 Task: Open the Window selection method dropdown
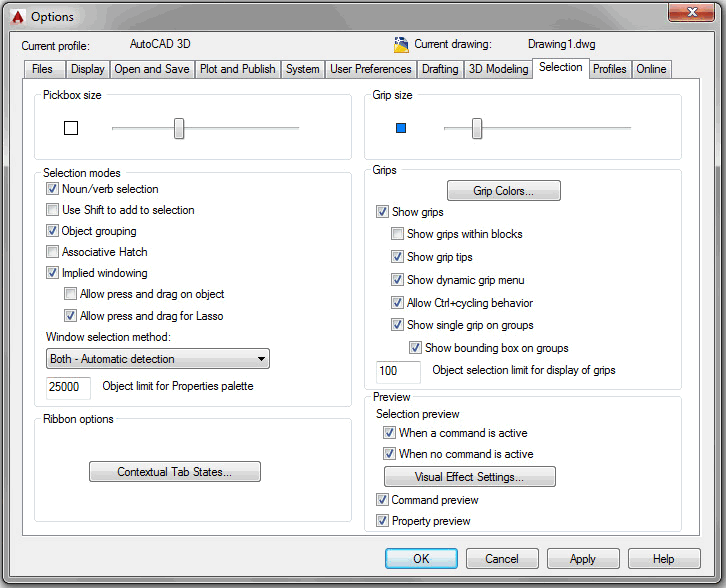click(x=158, y=359)
